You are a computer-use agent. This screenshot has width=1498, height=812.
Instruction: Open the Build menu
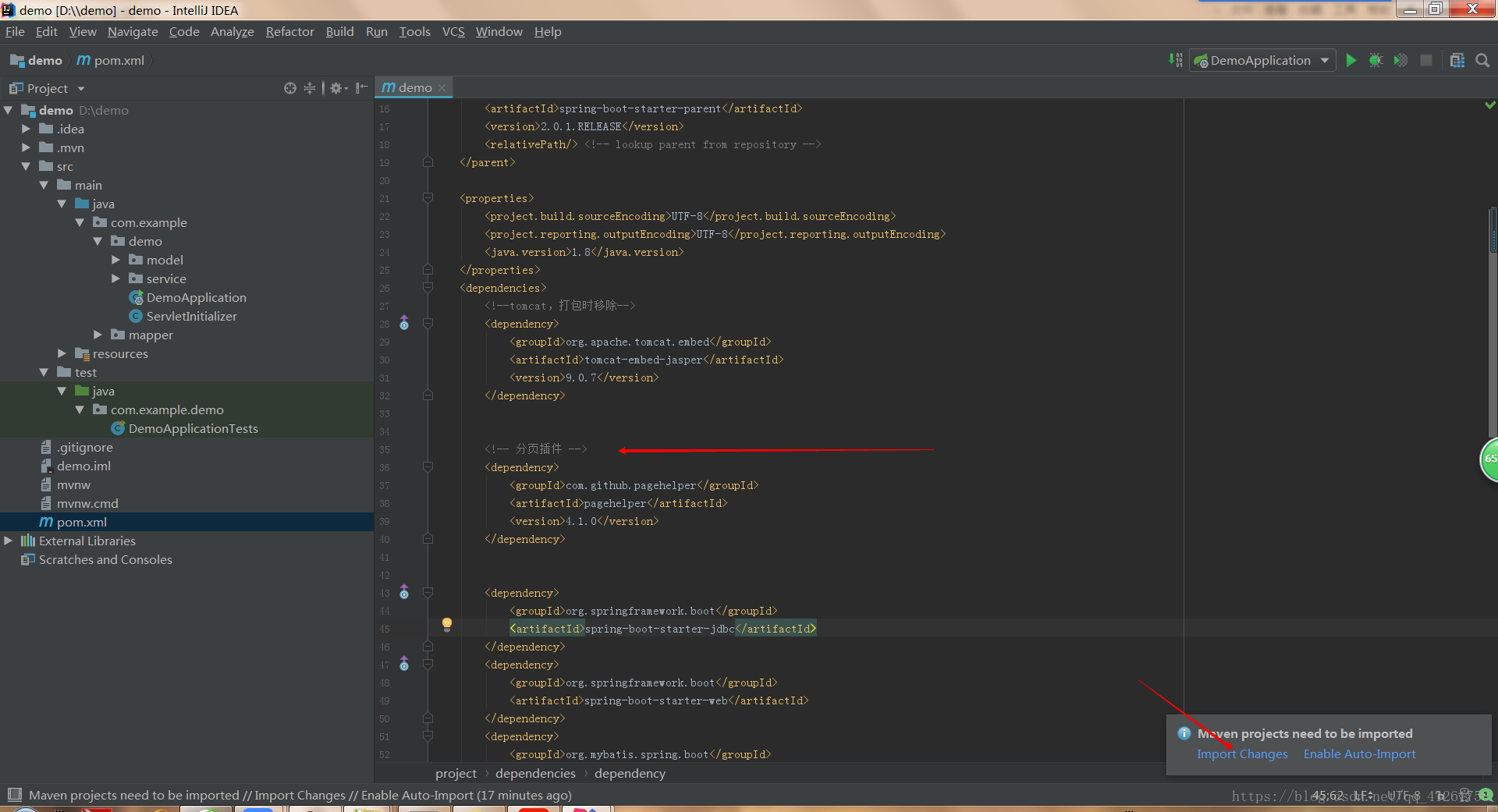(339, 32)
